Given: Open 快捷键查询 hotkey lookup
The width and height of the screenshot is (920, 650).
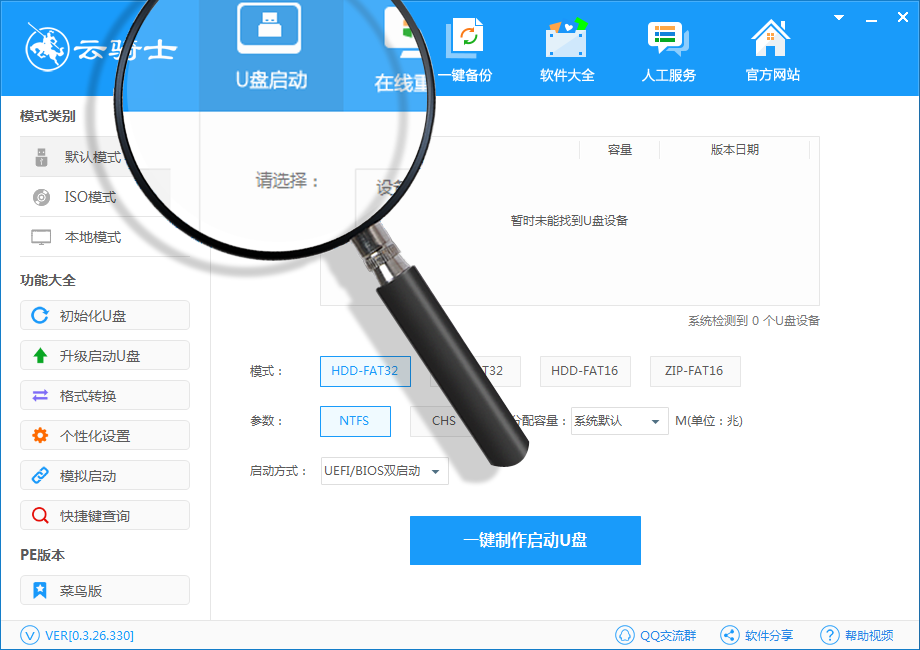Looking at the screenshot, I should [104, 515].
